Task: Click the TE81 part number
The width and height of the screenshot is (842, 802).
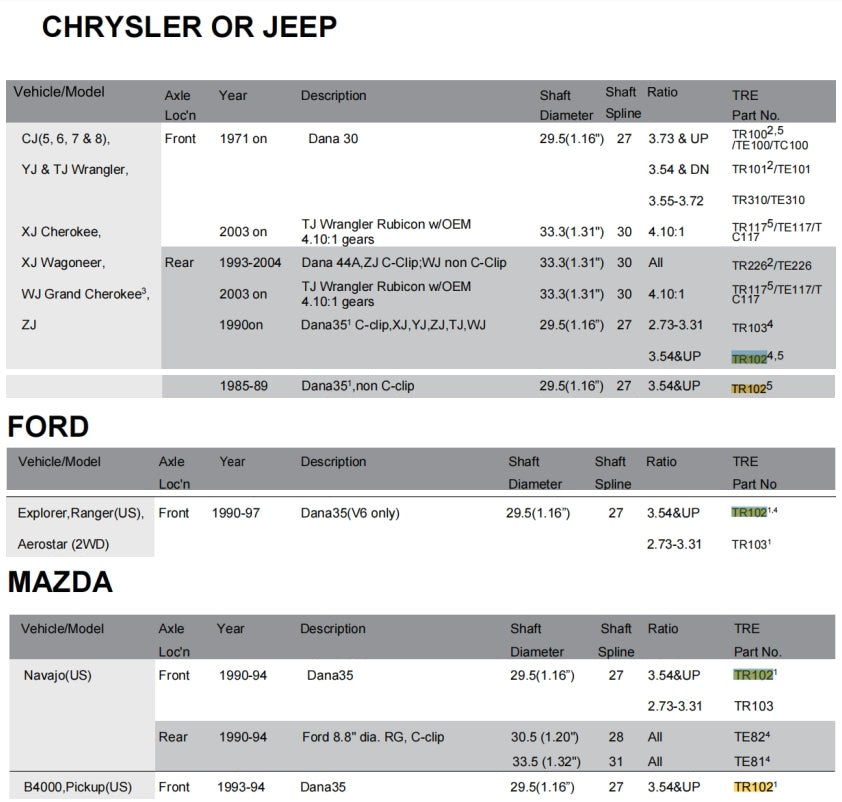Action: click(749, 760)
